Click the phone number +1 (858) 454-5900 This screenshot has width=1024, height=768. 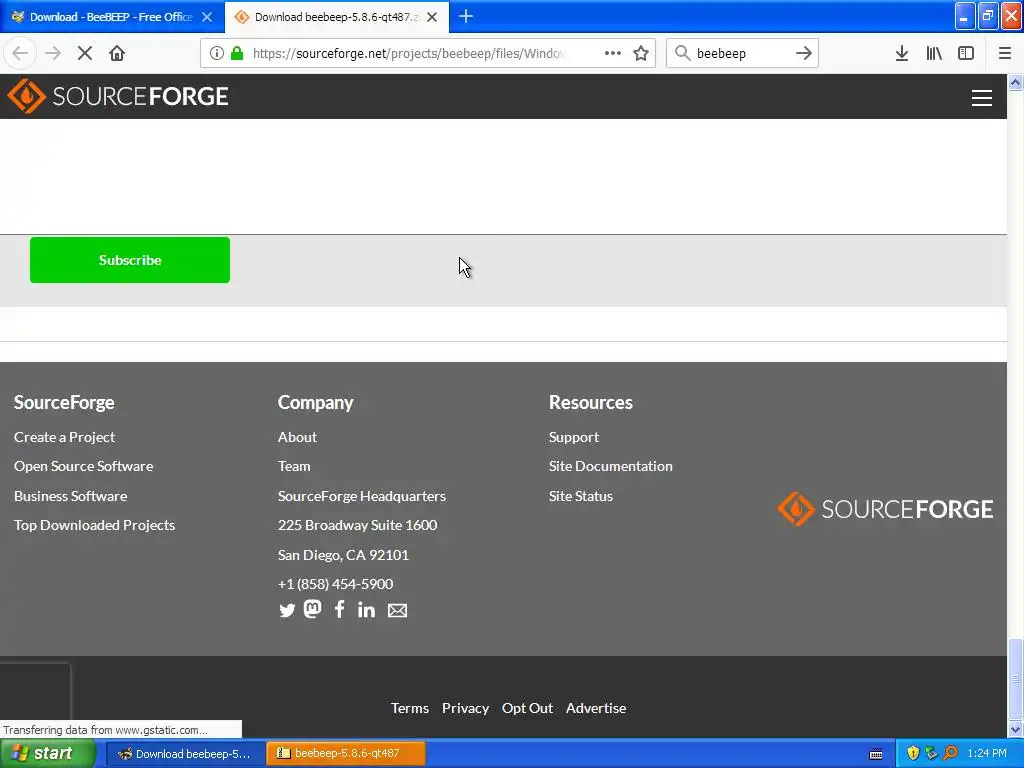tap(336, 584)
